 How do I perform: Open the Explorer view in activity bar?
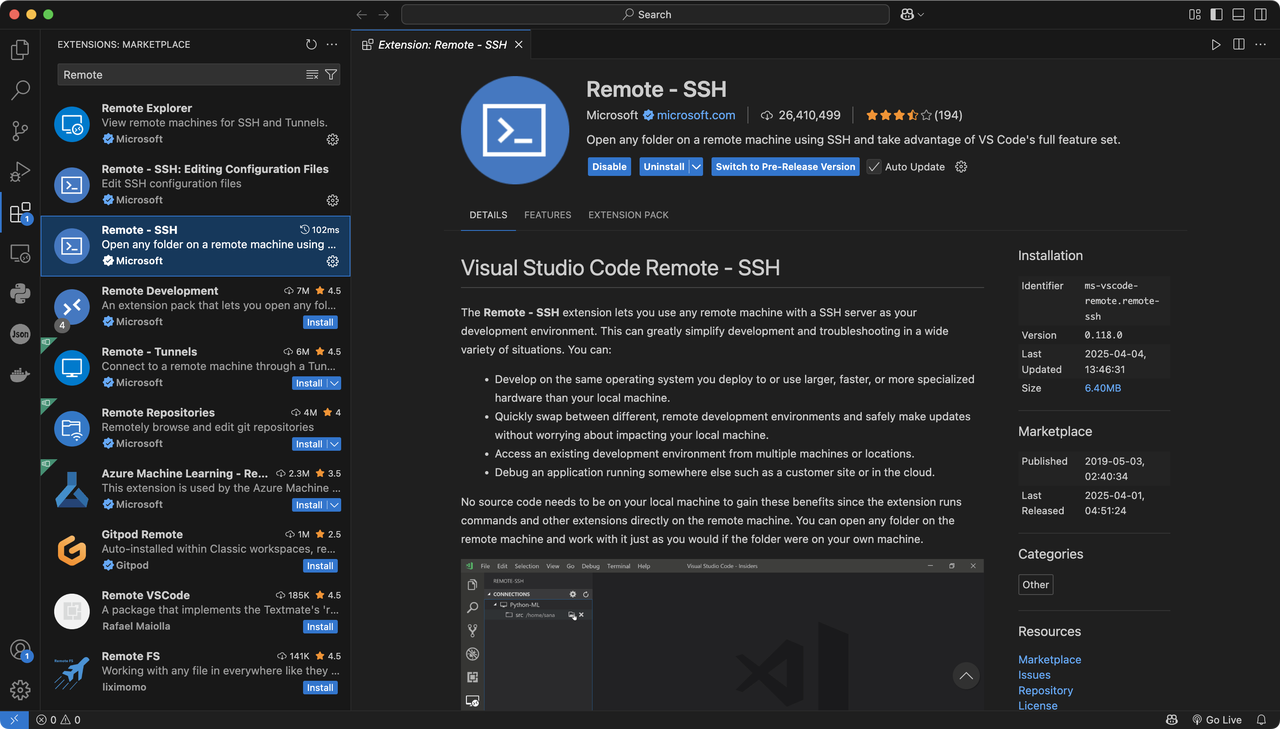[20, 49]
